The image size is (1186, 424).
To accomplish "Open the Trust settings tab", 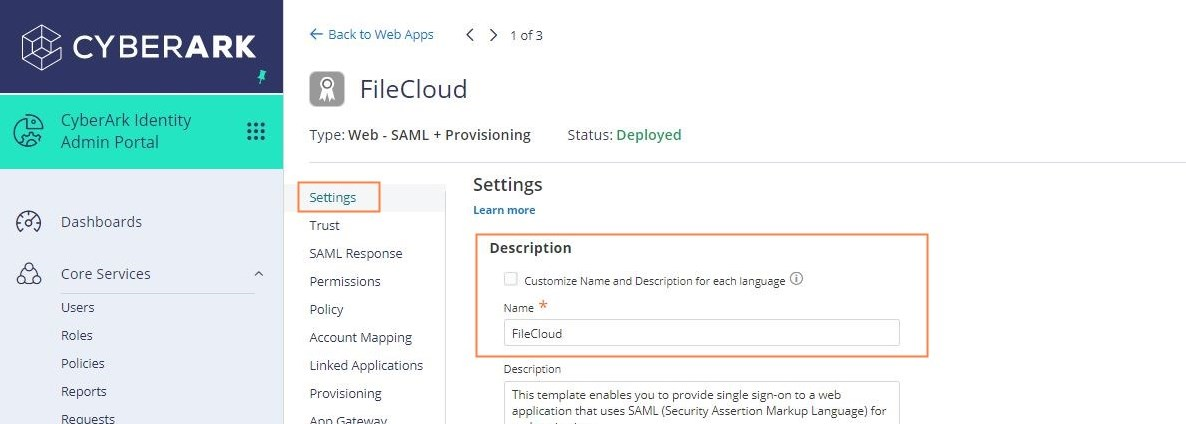I will coord(324,226).
